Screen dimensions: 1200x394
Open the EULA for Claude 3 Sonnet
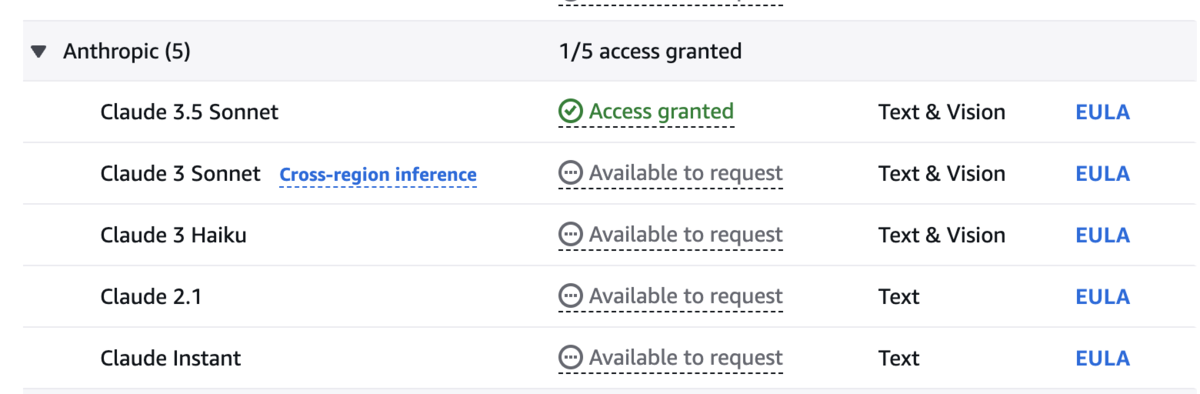[x=1102, y=174]
